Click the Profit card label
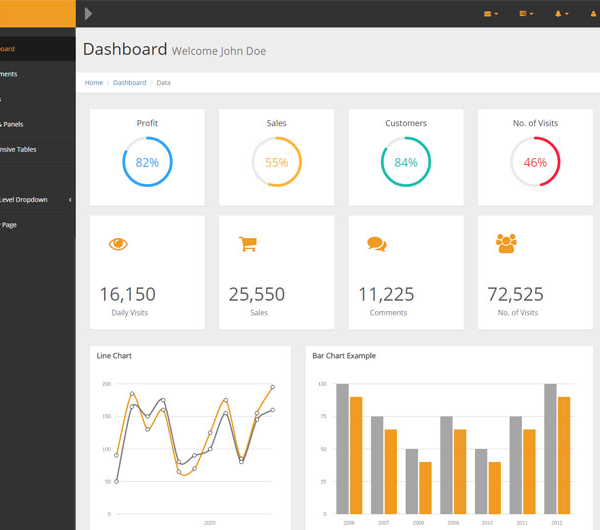The width and height of the screenshot is (600, 530). tap(147, 123)
